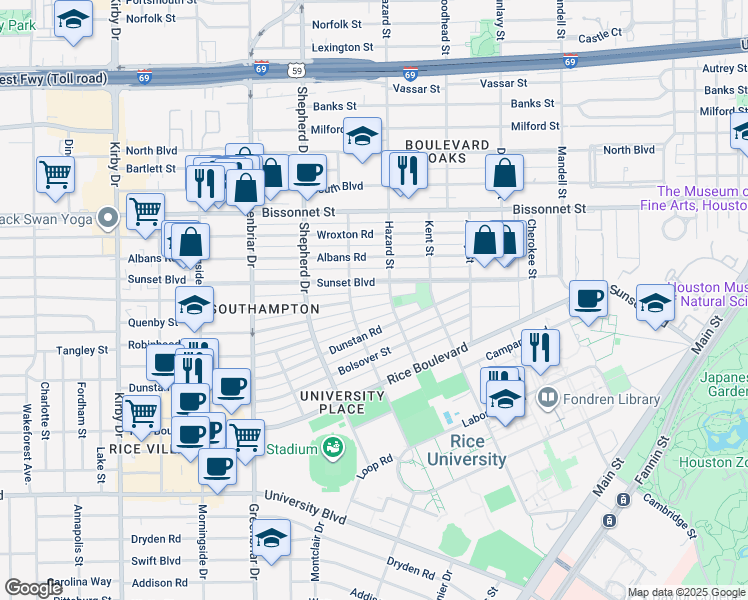Screen dimensions: 748x600
Task: Open the coffee cup marker beside Shepherd Dr
Action: [308, 171]
